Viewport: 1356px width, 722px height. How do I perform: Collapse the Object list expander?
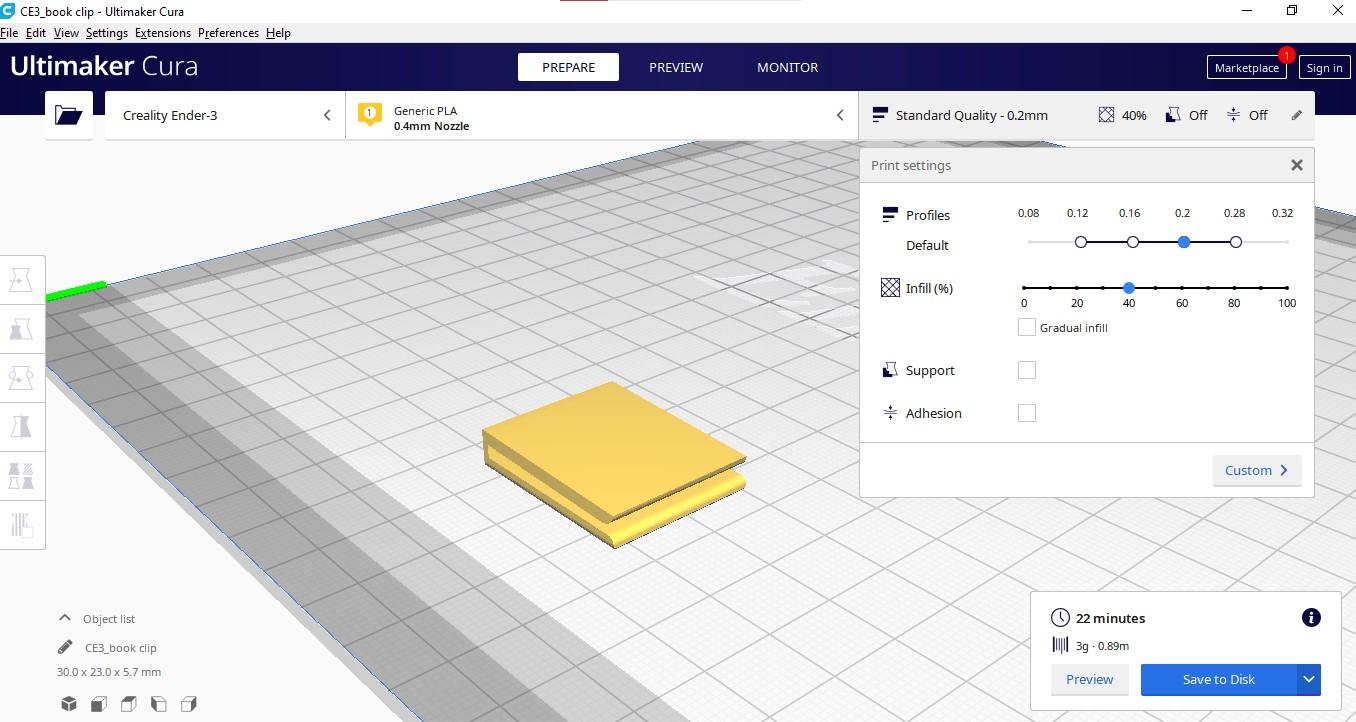[65, 618]
